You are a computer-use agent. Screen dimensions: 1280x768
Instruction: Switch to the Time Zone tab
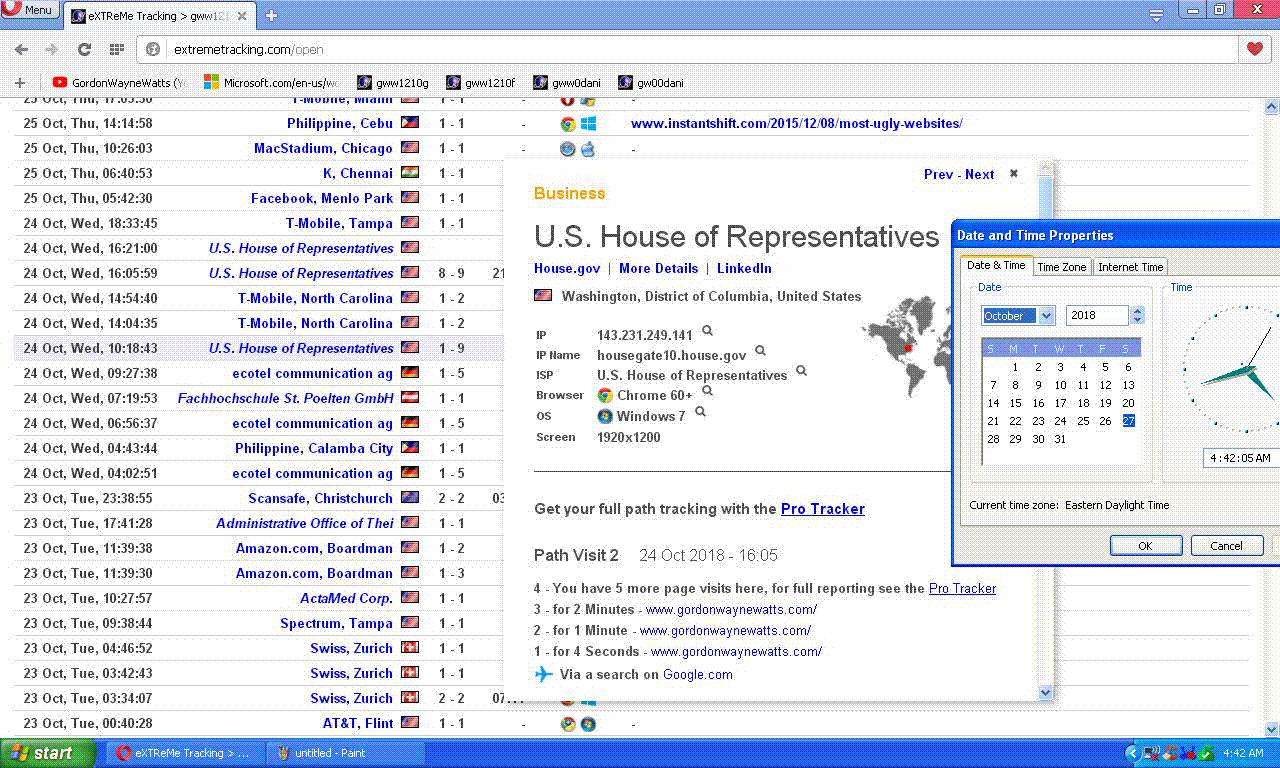pos(1061,267)
